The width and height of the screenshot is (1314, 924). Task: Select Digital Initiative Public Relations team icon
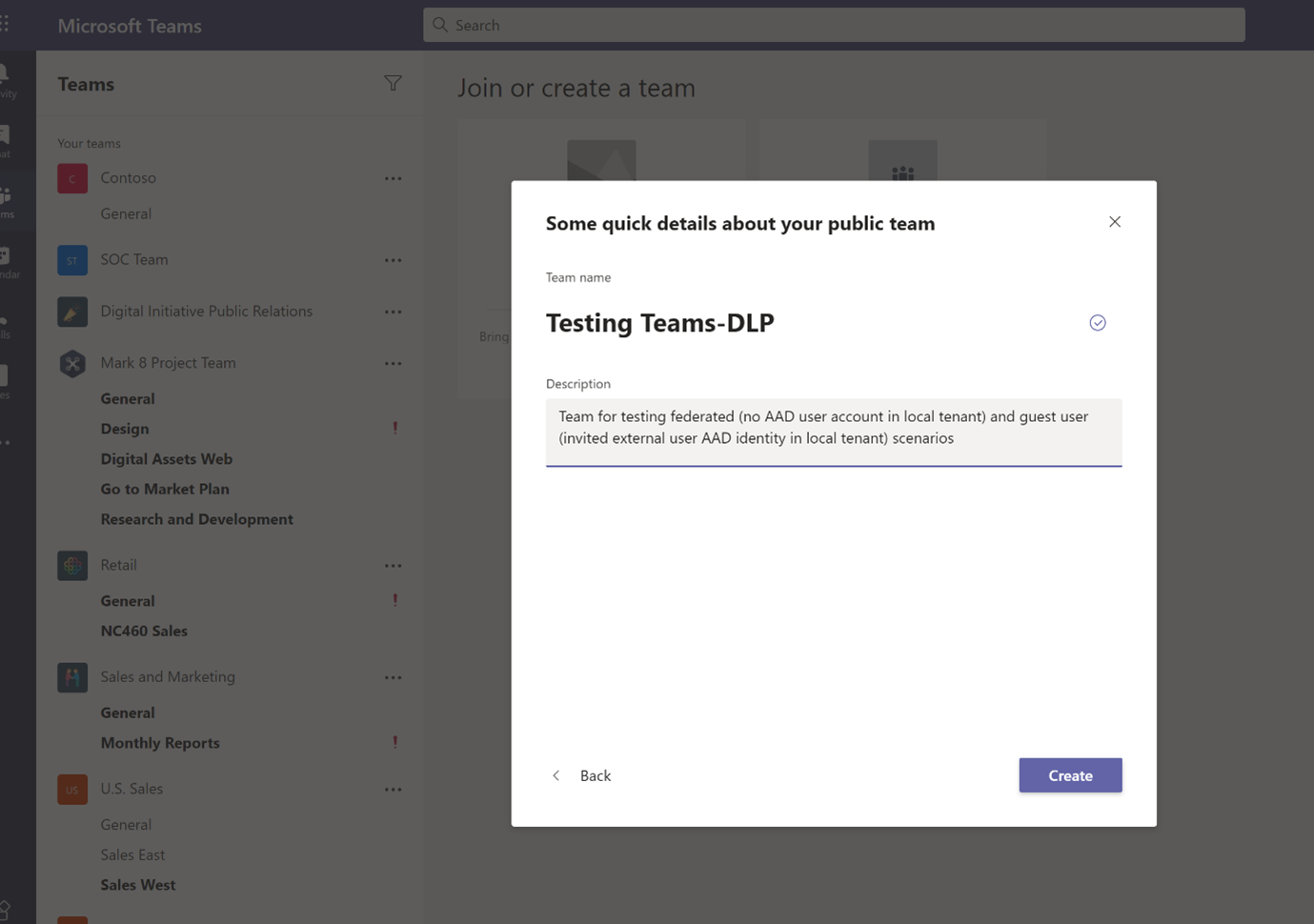pos(72,311)
